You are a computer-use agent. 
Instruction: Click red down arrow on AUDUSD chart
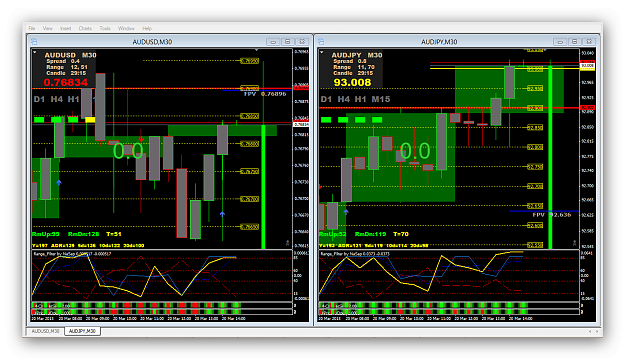click(x=141, y=139)
